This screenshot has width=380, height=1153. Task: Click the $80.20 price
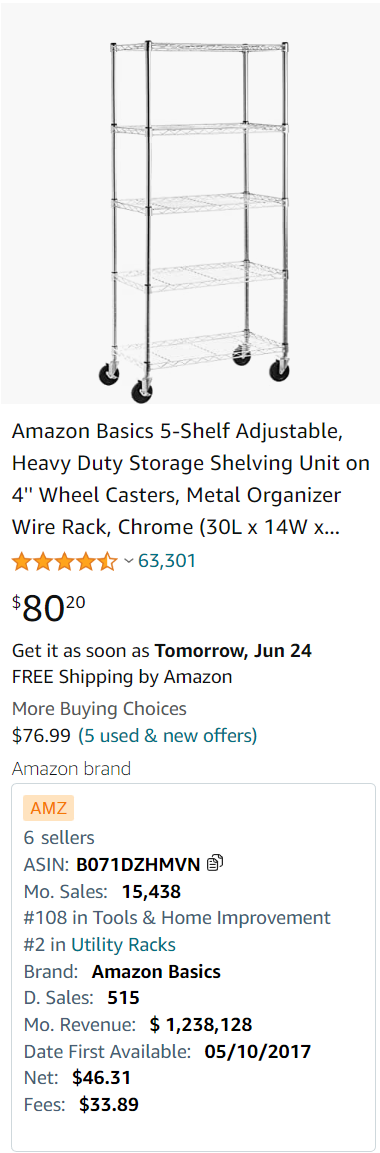pos(49,607)
